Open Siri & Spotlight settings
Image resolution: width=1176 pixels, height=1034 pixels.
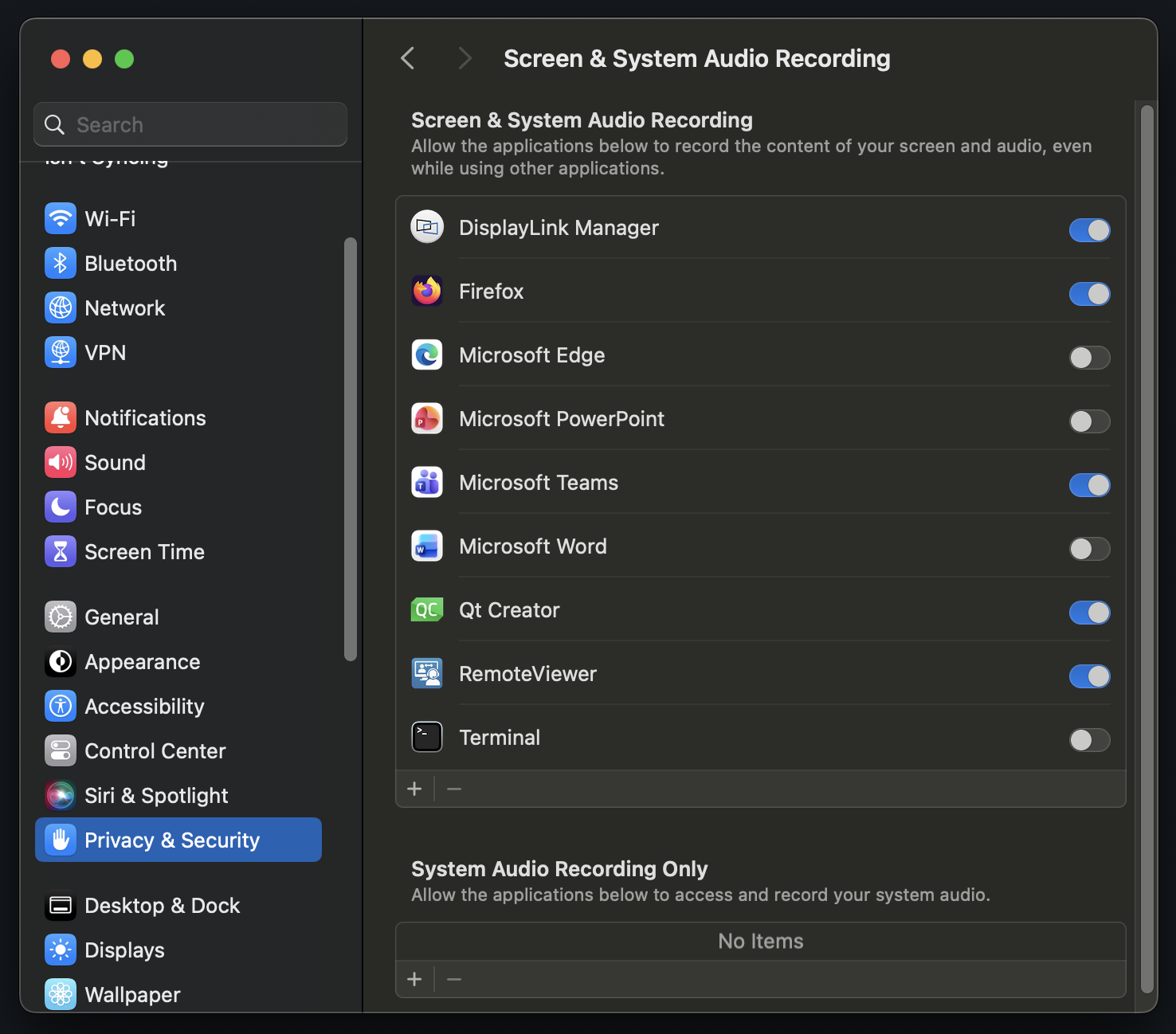(156, 795)
